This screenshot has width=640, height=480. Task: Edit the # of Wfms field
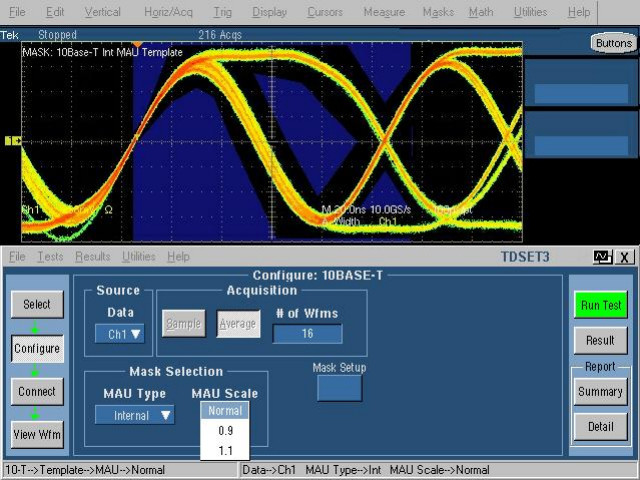[x=307, y=334]
